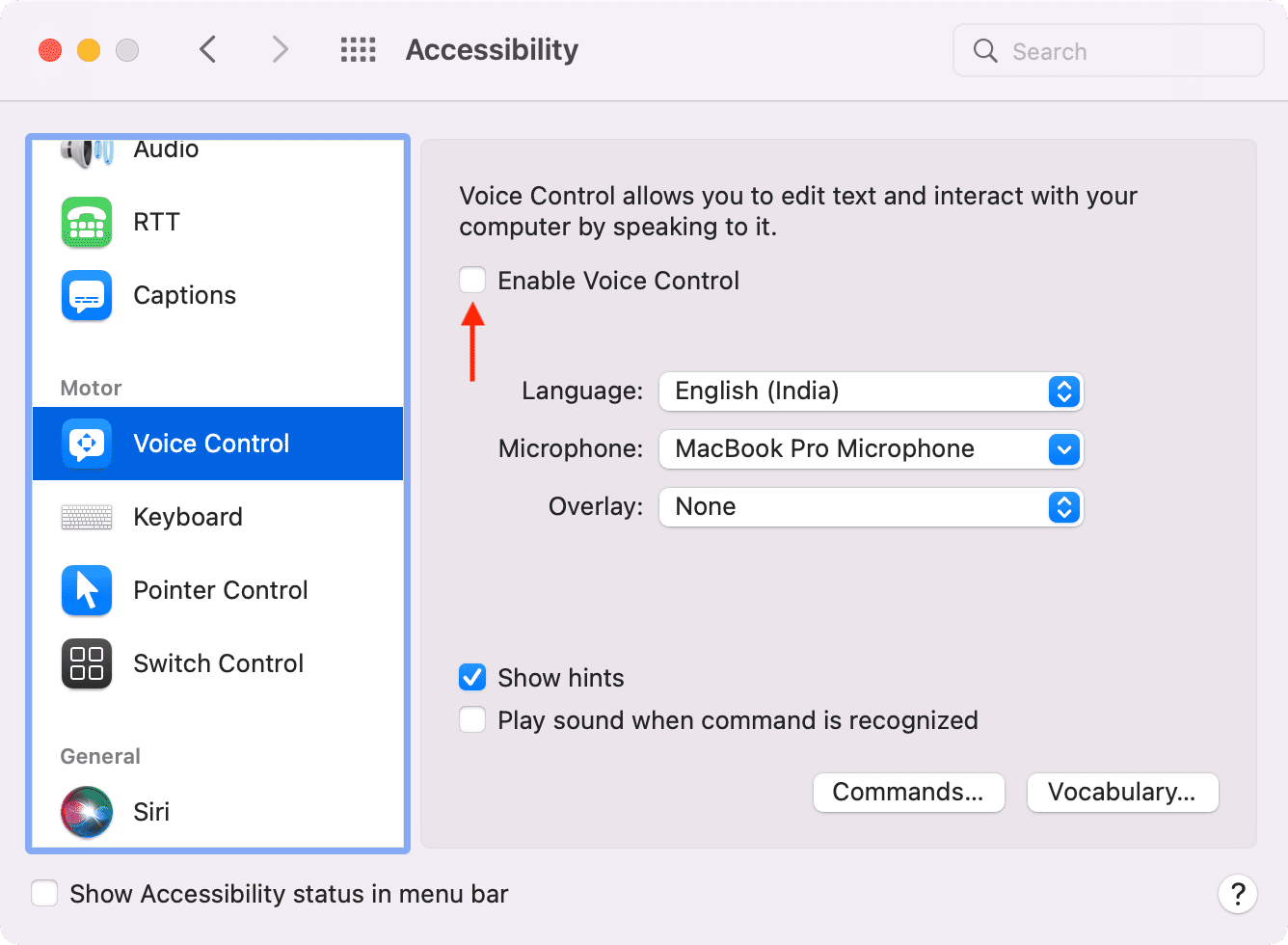This screenshot has width=1288, height=945.
Task: Open Pointer Control via its arrow icon
Action: click(x=87, y=590)
